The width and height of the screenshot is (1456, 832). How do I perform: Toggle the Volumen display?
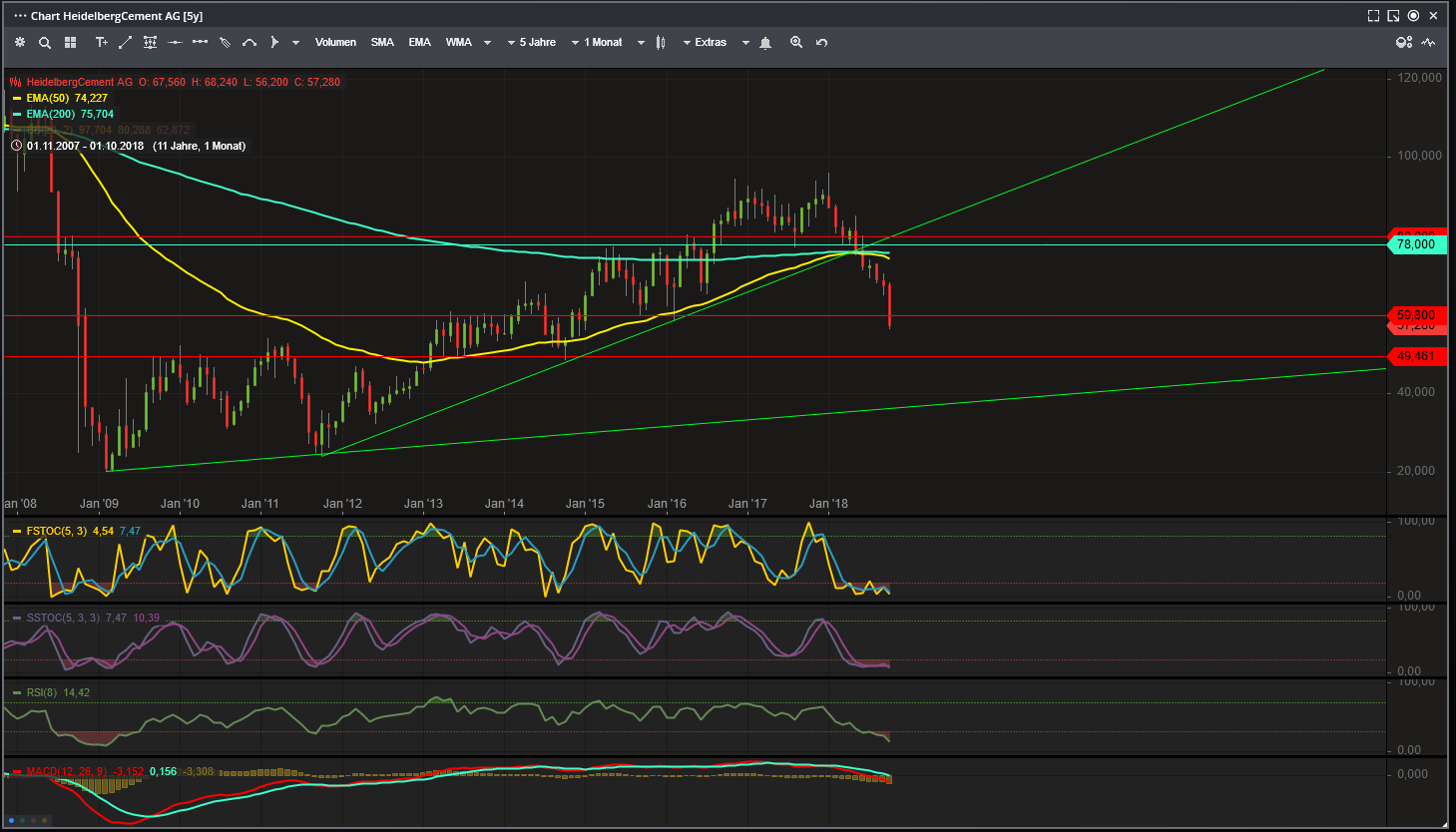point(335,42)
